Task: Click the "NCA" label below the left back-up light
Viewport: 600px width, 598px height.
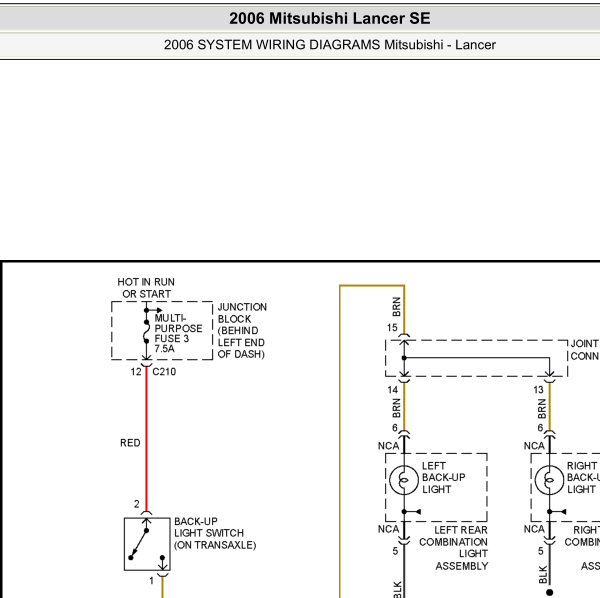Action: pyautogui.click(x=388, y=529)
